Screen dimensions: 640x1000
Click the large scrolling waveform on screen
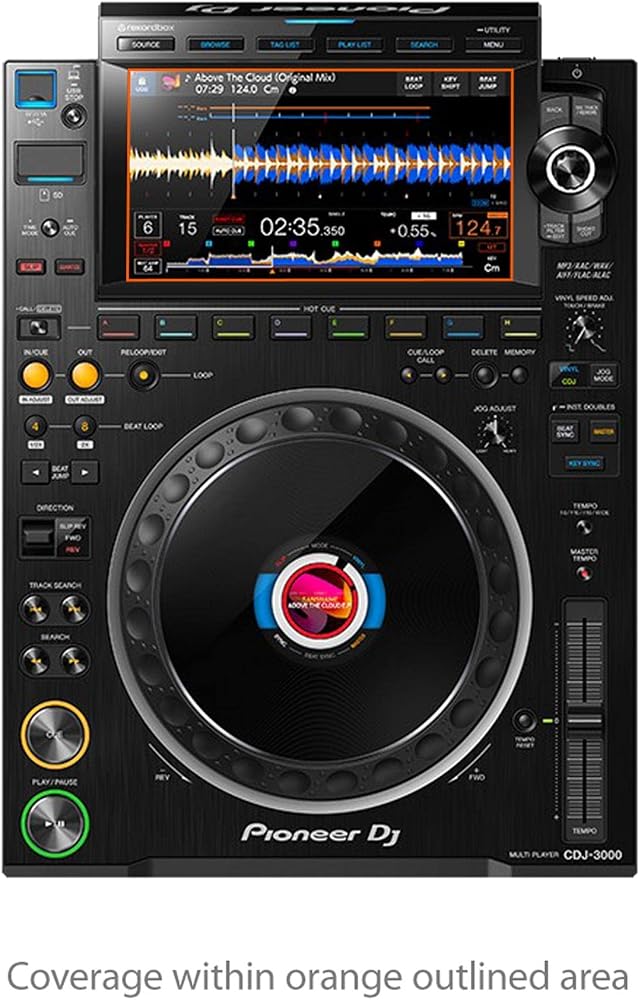[319, 163]
